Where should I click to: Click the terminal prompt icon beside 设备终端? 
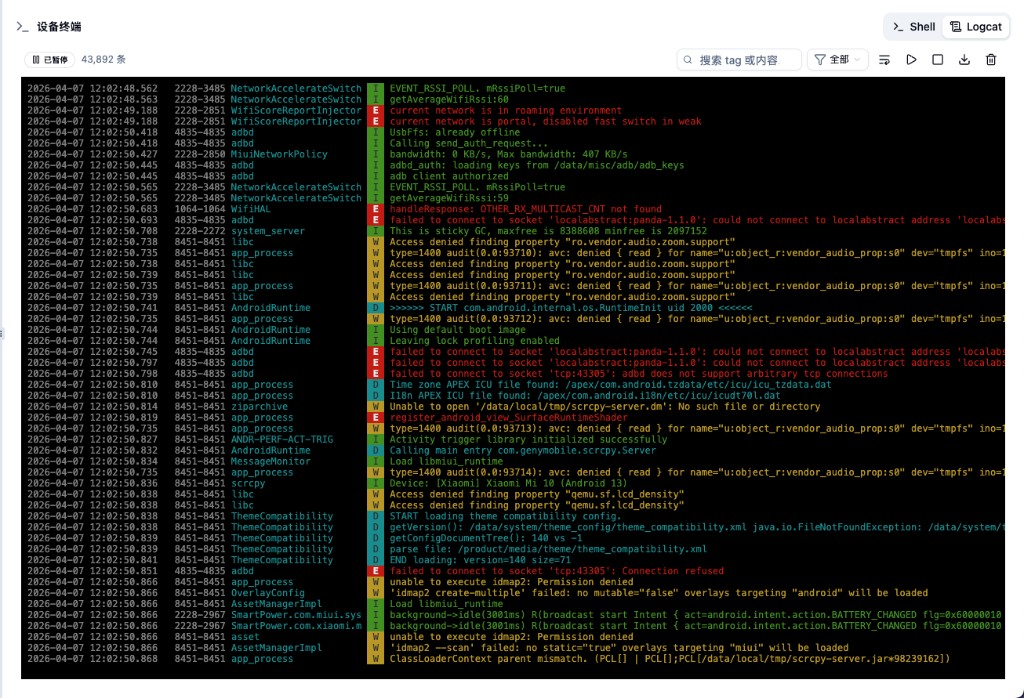[22, 27]
